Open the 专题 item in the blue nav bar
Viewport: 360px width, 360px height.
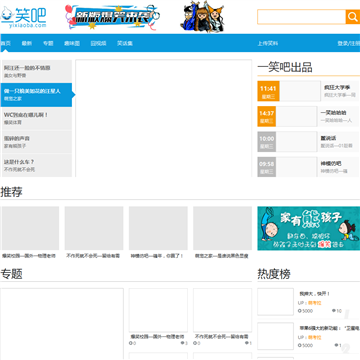48,43
